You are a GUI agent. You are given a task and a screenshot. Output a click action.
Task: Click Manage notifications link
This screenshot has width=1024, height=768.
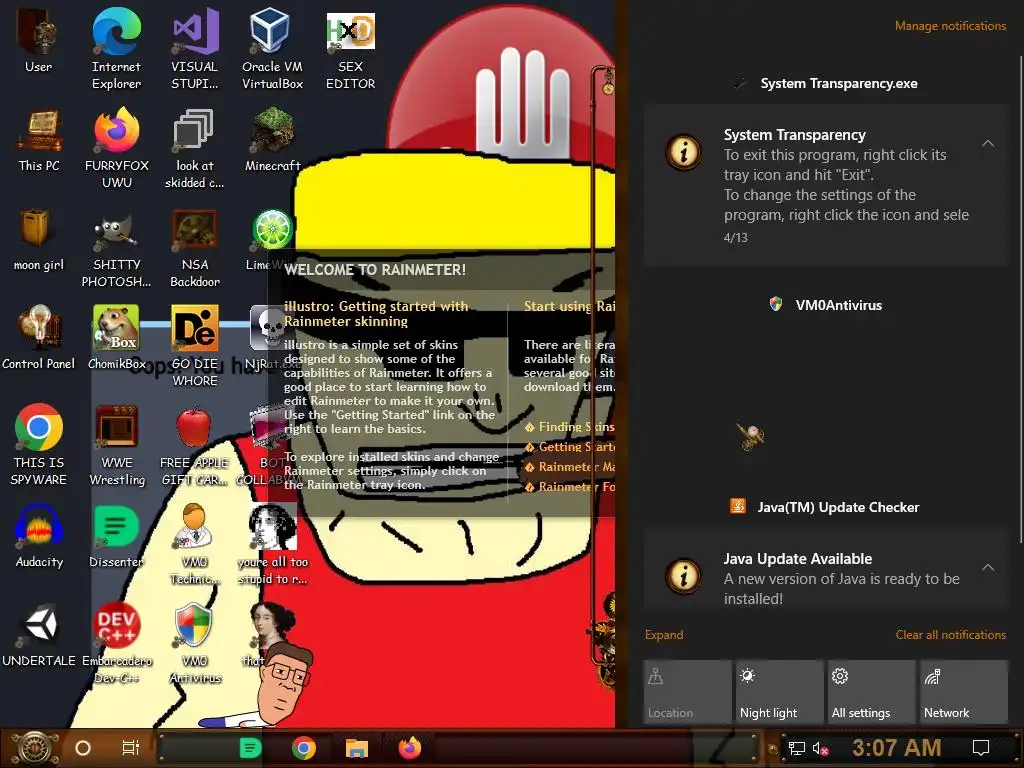[x=950, y=26]
